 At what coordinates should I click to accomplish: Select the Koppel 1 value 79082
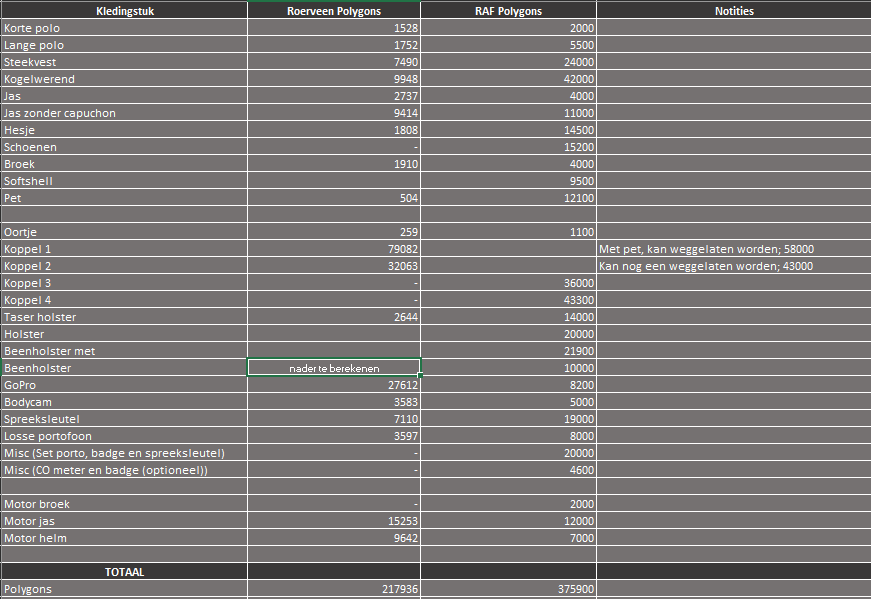pyautogui.click(x=334, y=249)
